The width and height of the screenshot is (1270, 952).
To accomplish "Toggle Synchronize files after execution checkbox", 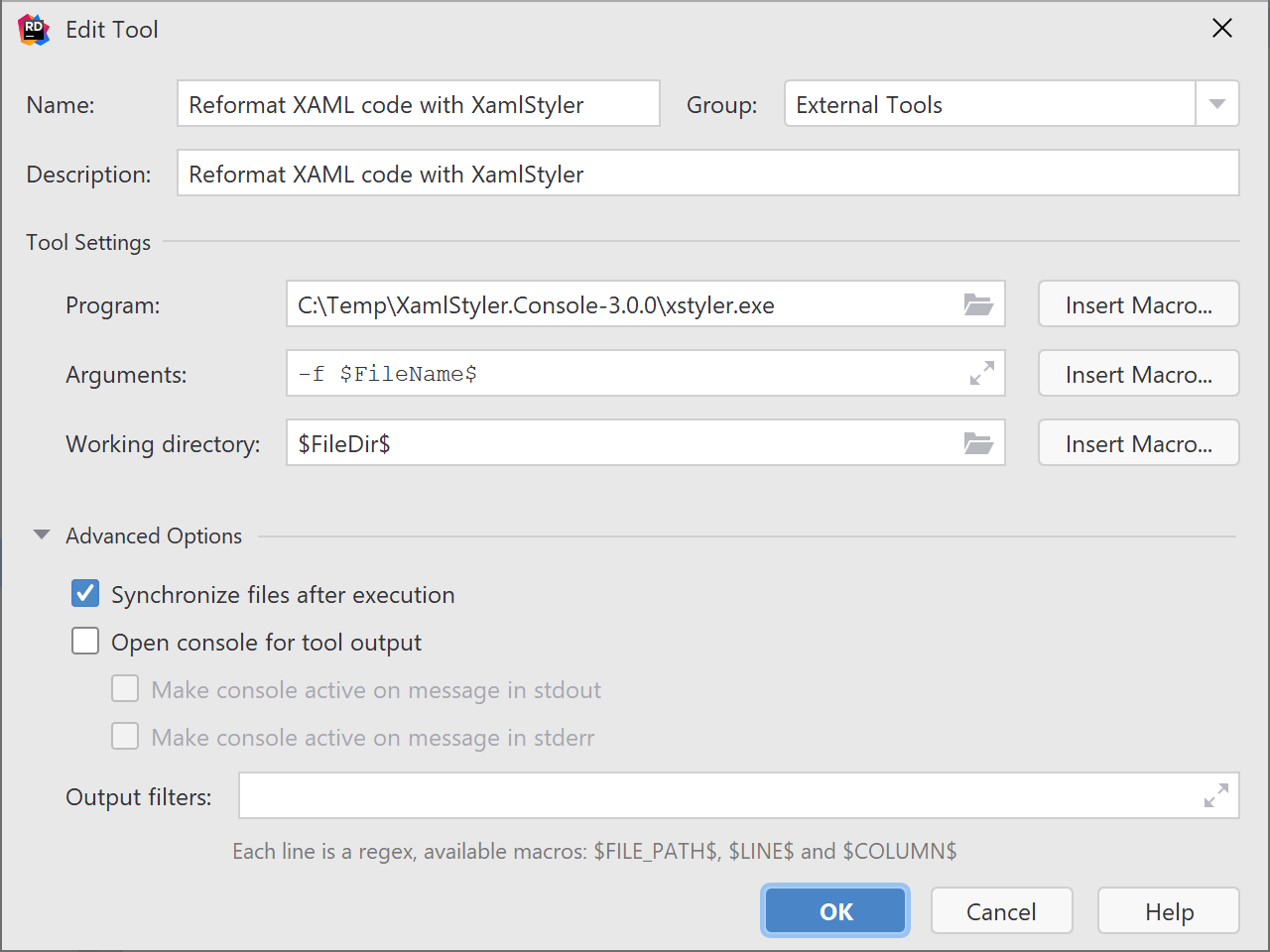I will (85, 594).
